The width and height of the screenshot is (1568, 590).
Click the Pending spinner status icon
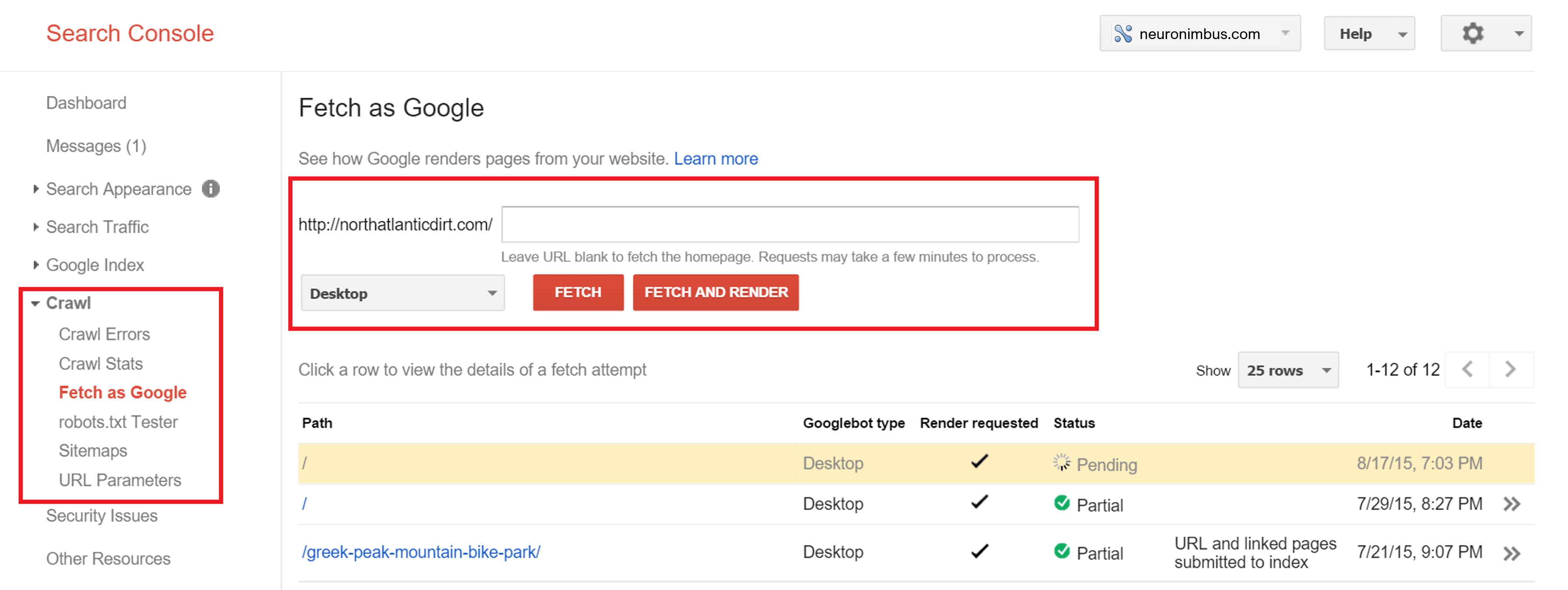pyautogui.click(x=1062, y=463)
